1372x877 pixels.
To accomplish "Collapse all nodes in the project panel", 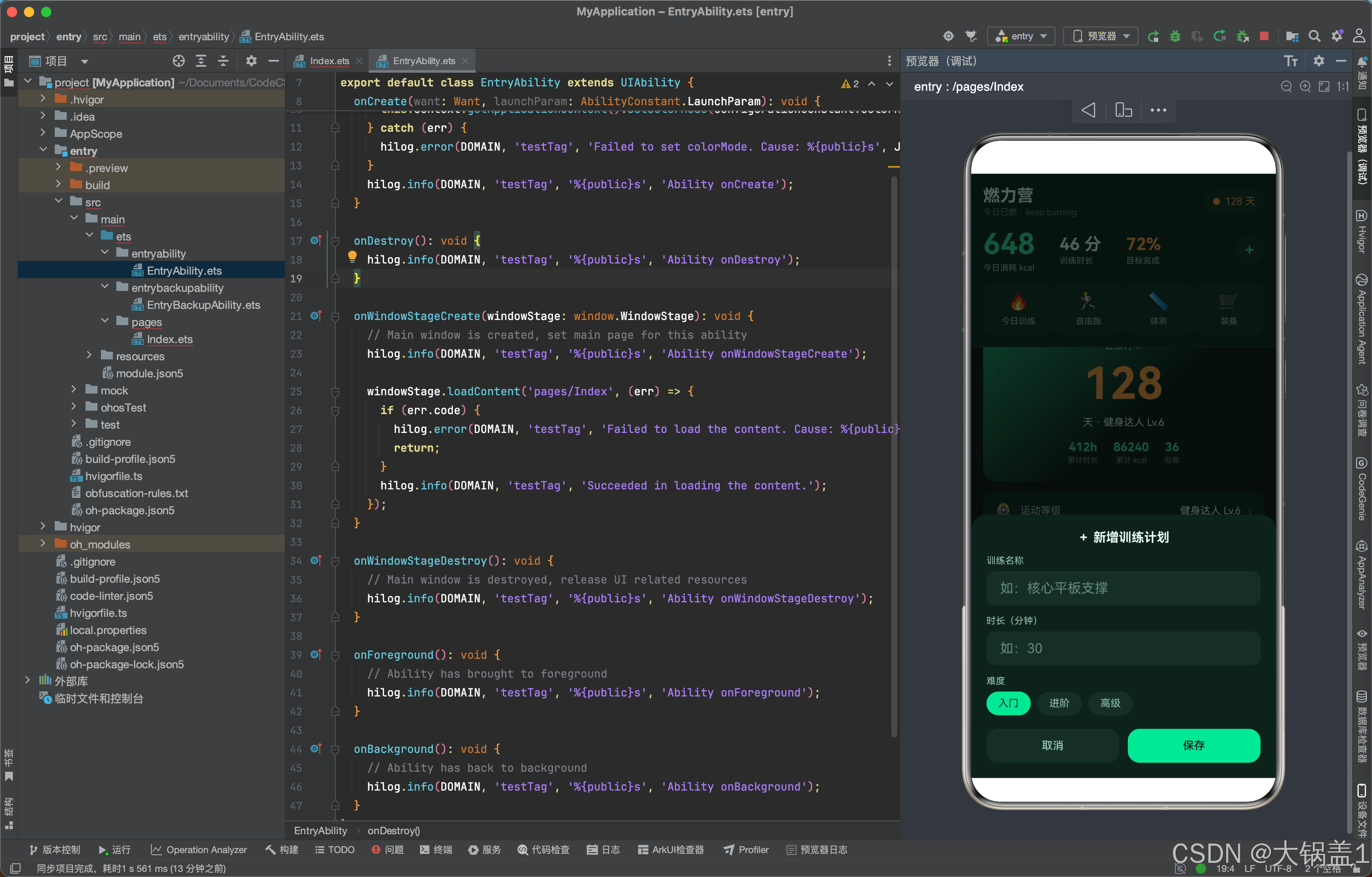I will (223, 61).
